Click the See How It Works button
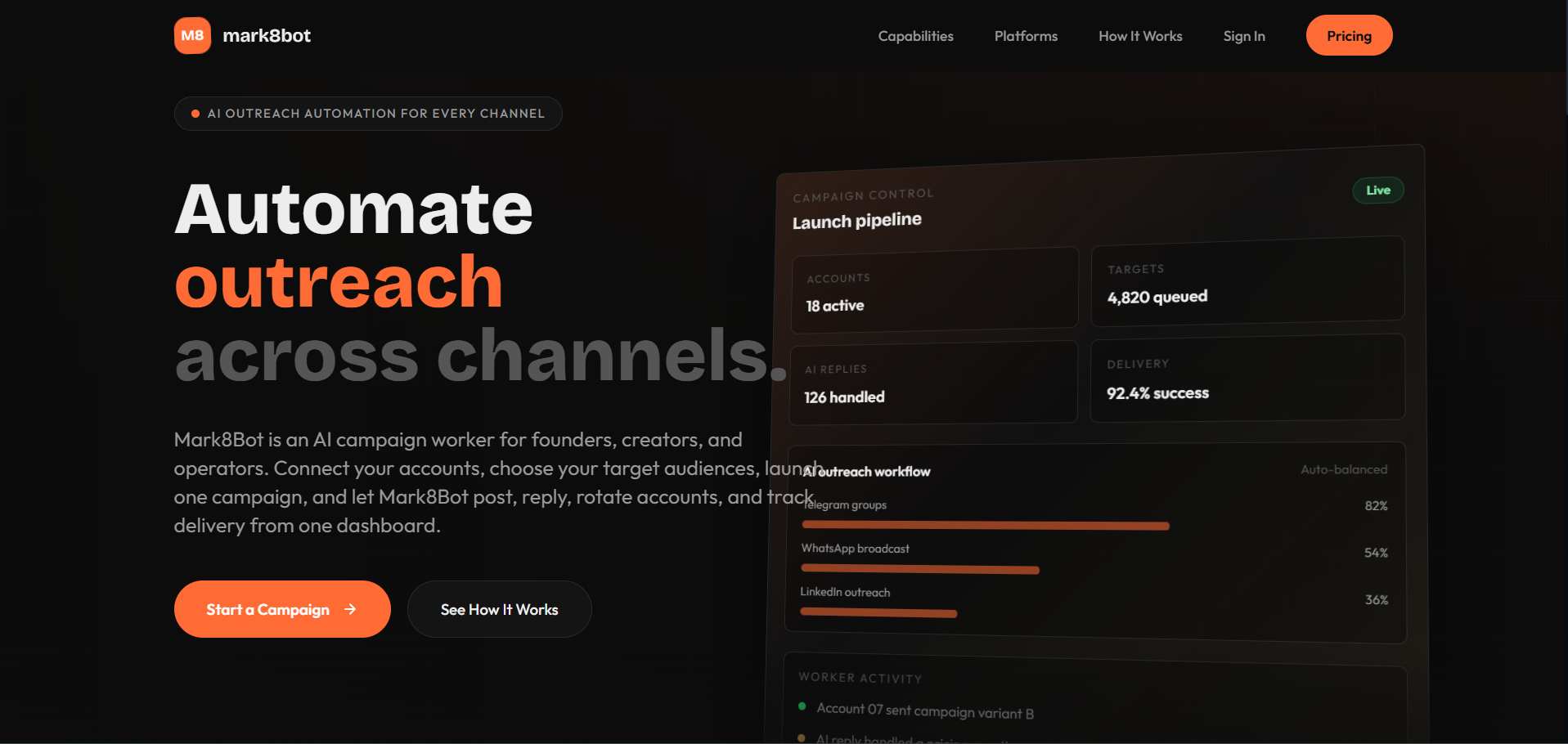The image size is (1568, 744). (499, 609)
